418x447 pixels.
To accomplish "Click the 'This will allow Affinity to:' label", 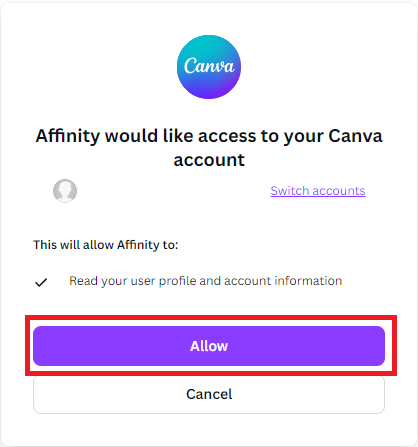I will click(106, 245).
